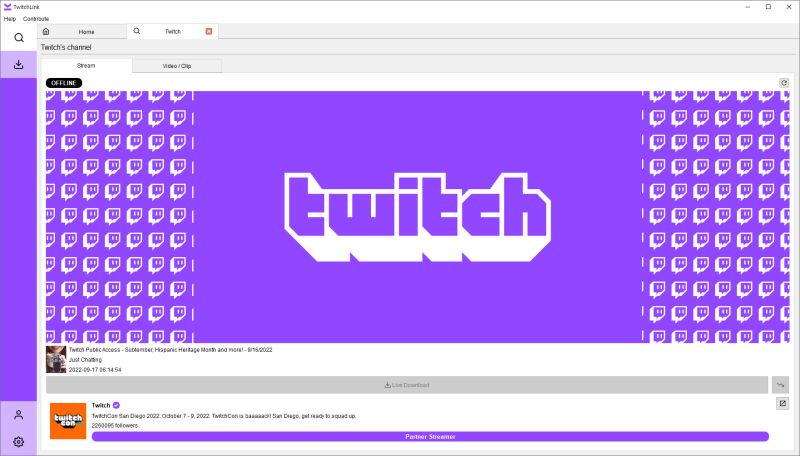Click the Twitch offline banner image
The height and width of the screenshot is (456, 800).
tap(417, 217)
